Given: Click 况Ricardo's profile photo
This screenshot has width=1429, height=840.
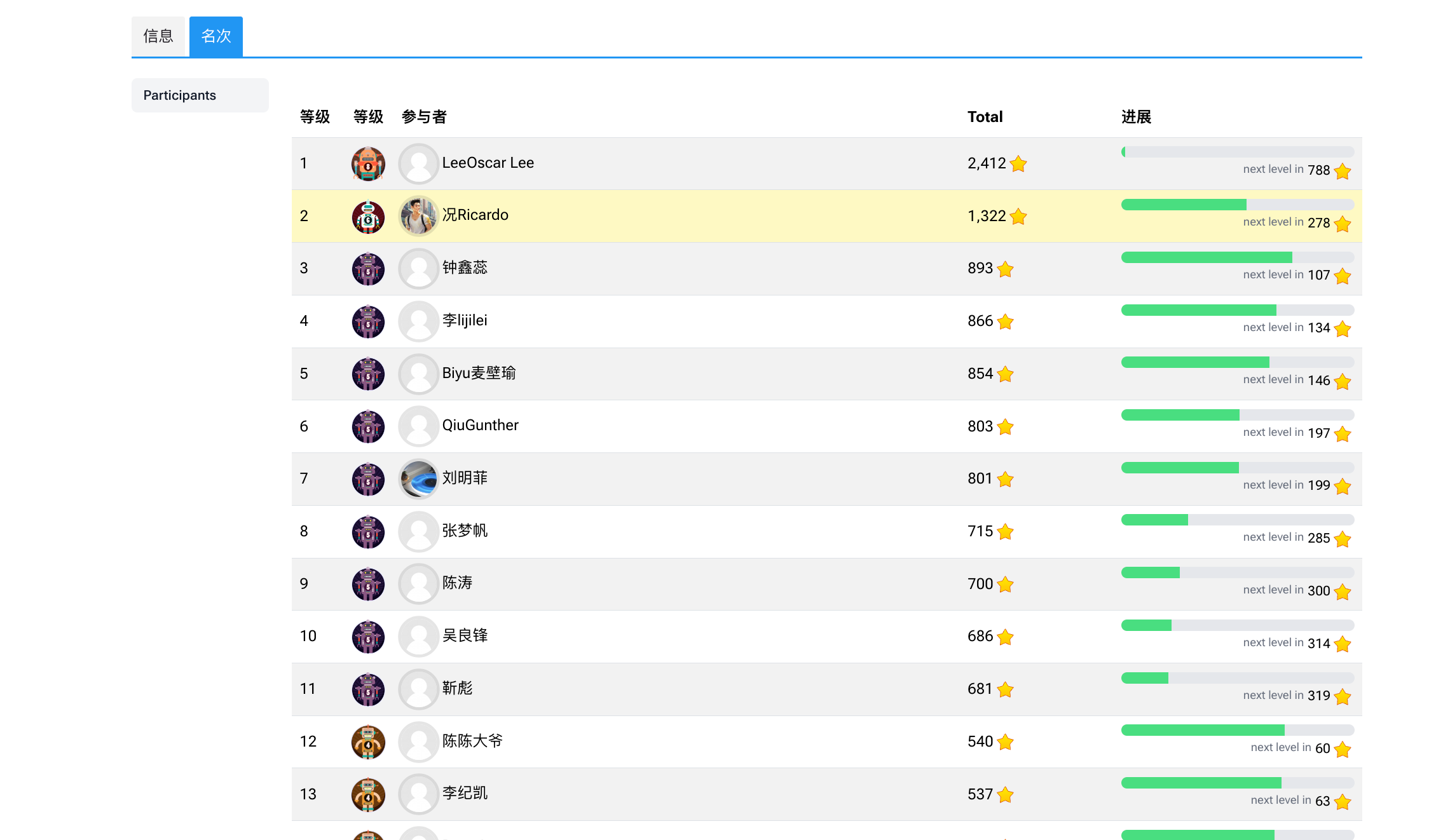Looking at the screenshot, I should point(418,216).
